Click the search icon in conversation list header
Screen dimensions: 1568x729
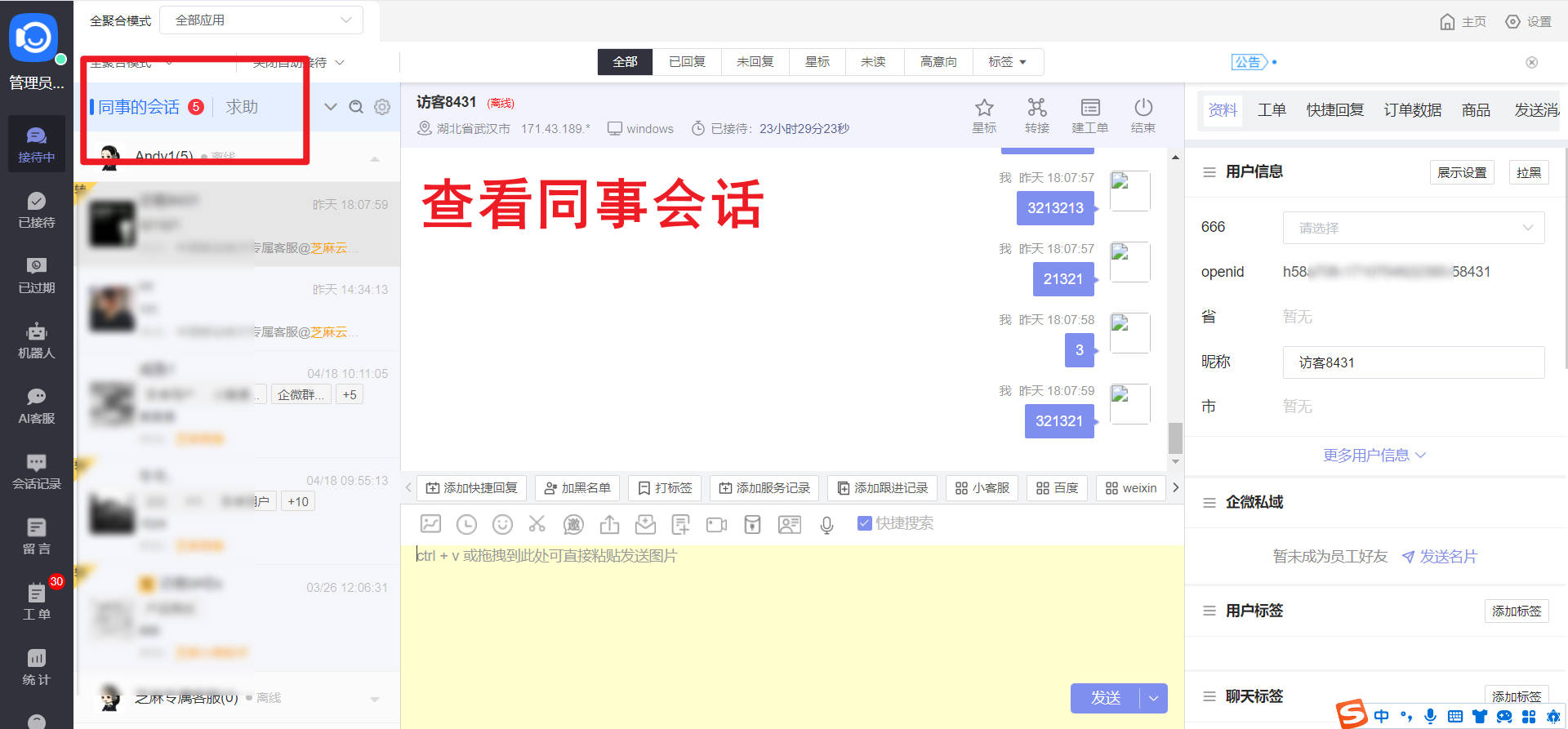[x=356, y=107]
